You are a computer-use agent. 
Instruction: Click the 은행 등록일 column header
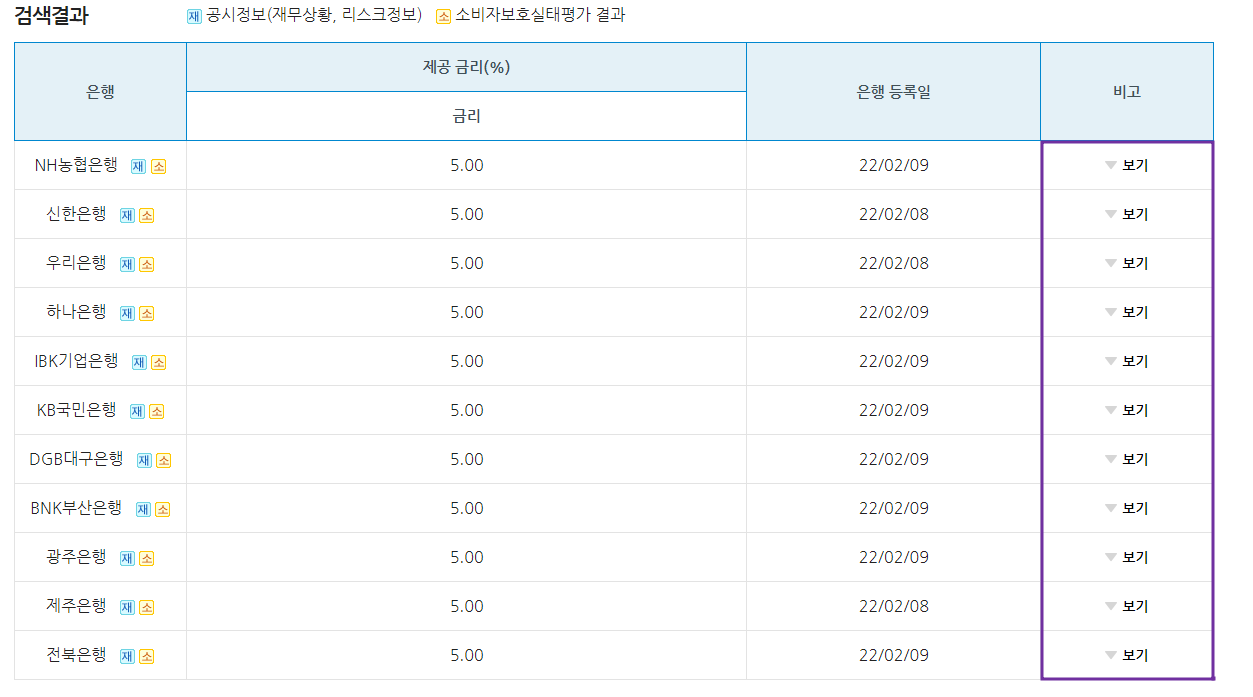[x=893, y=92]
